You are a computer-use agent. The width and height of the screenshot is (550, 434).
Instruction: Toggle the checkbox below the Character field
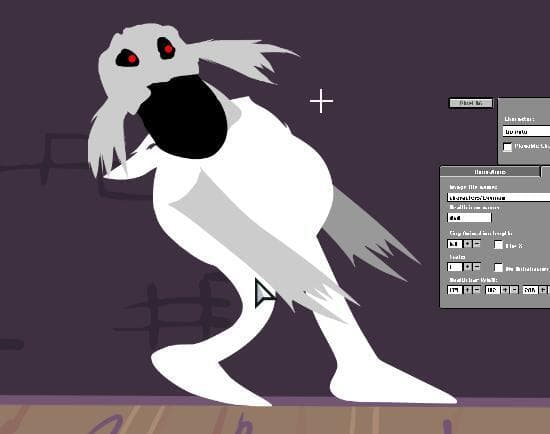(x=507, y=147)
